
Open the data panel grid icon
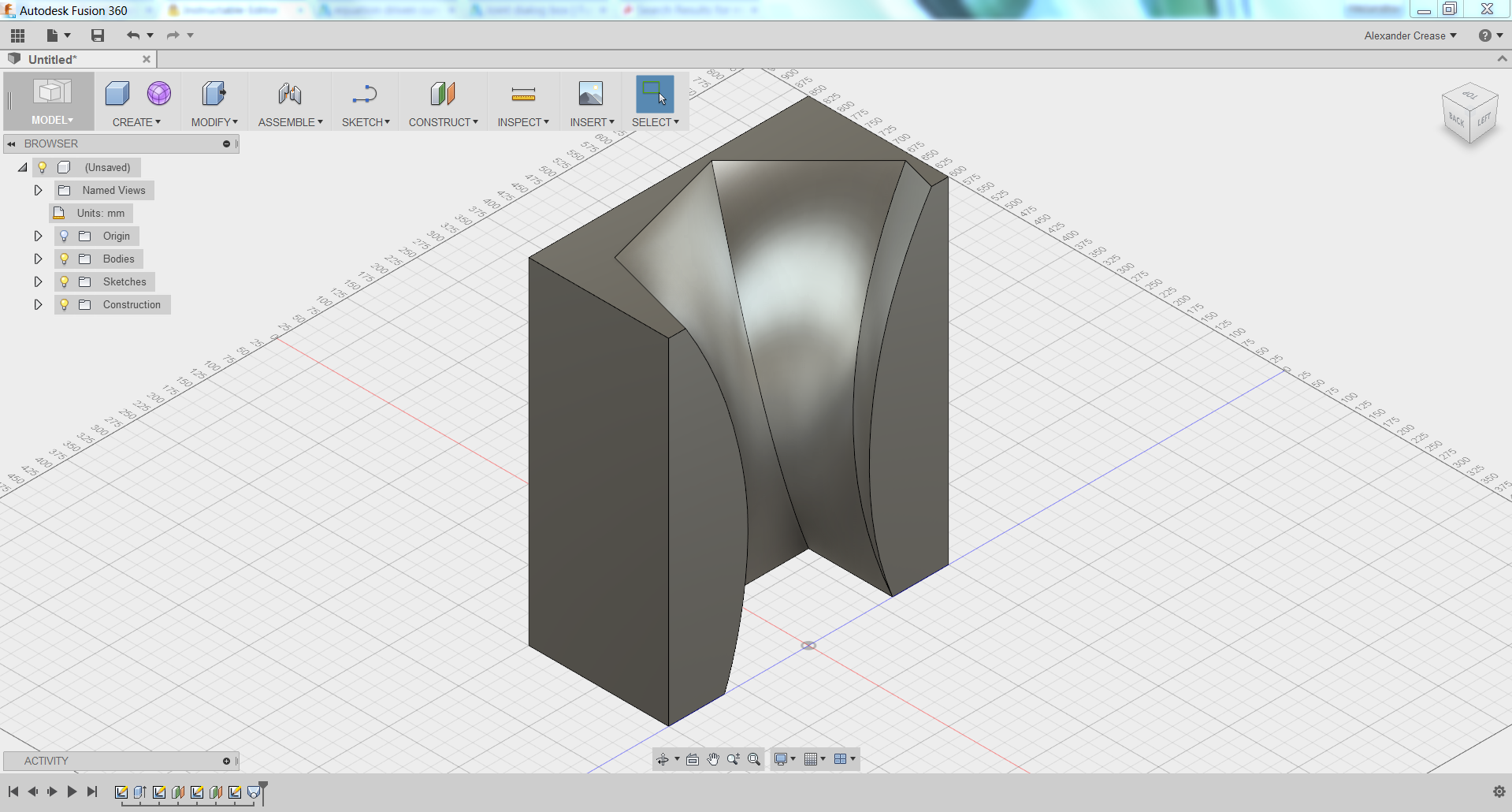point(17,35)
